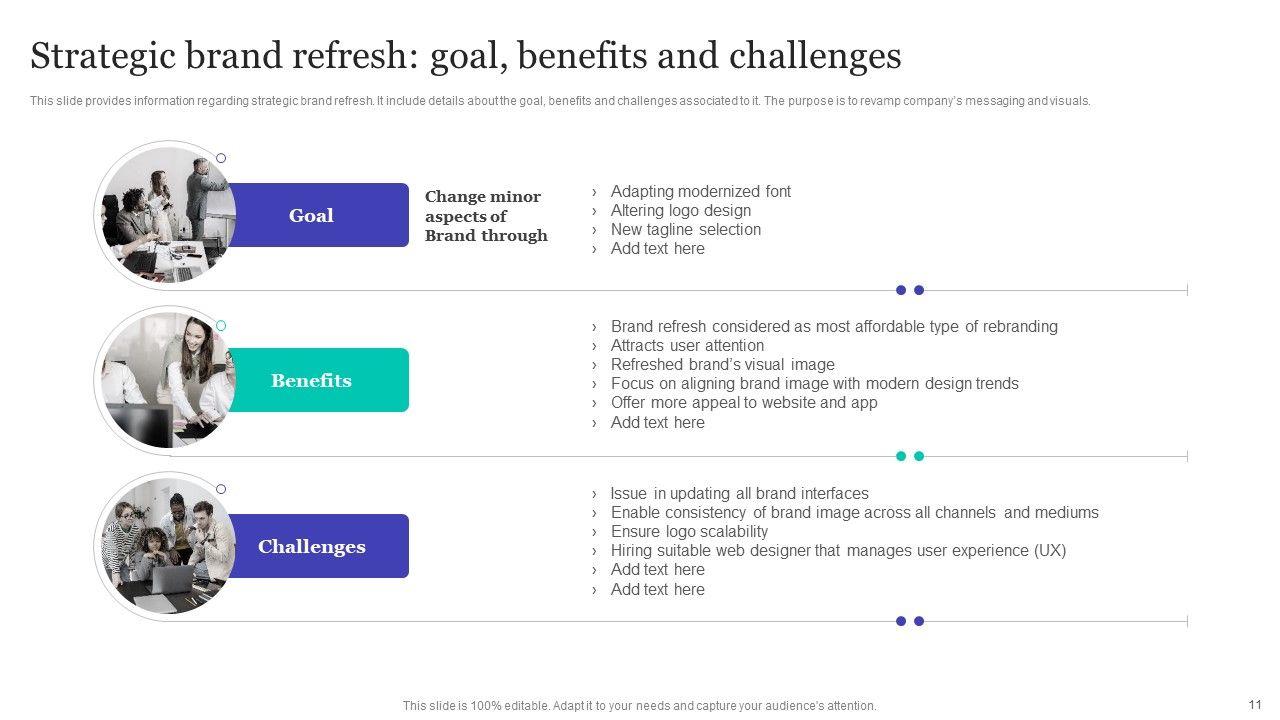Click the Challenges circular group photo
The image size is (1280, 720).
pos(168,546)
